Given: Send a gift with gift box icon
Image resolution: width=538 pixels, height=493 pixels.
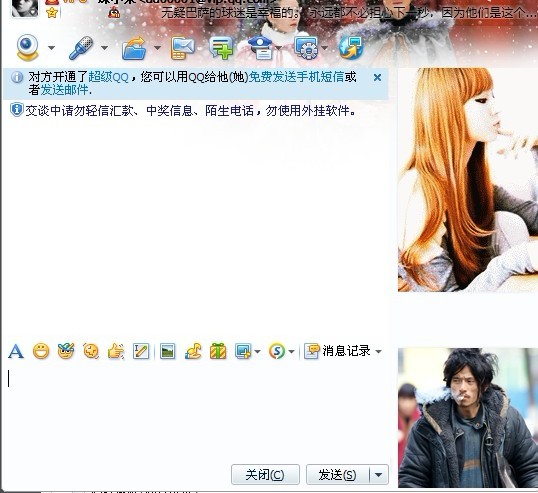Looking at the screenshot, I should tap(218, 351).
